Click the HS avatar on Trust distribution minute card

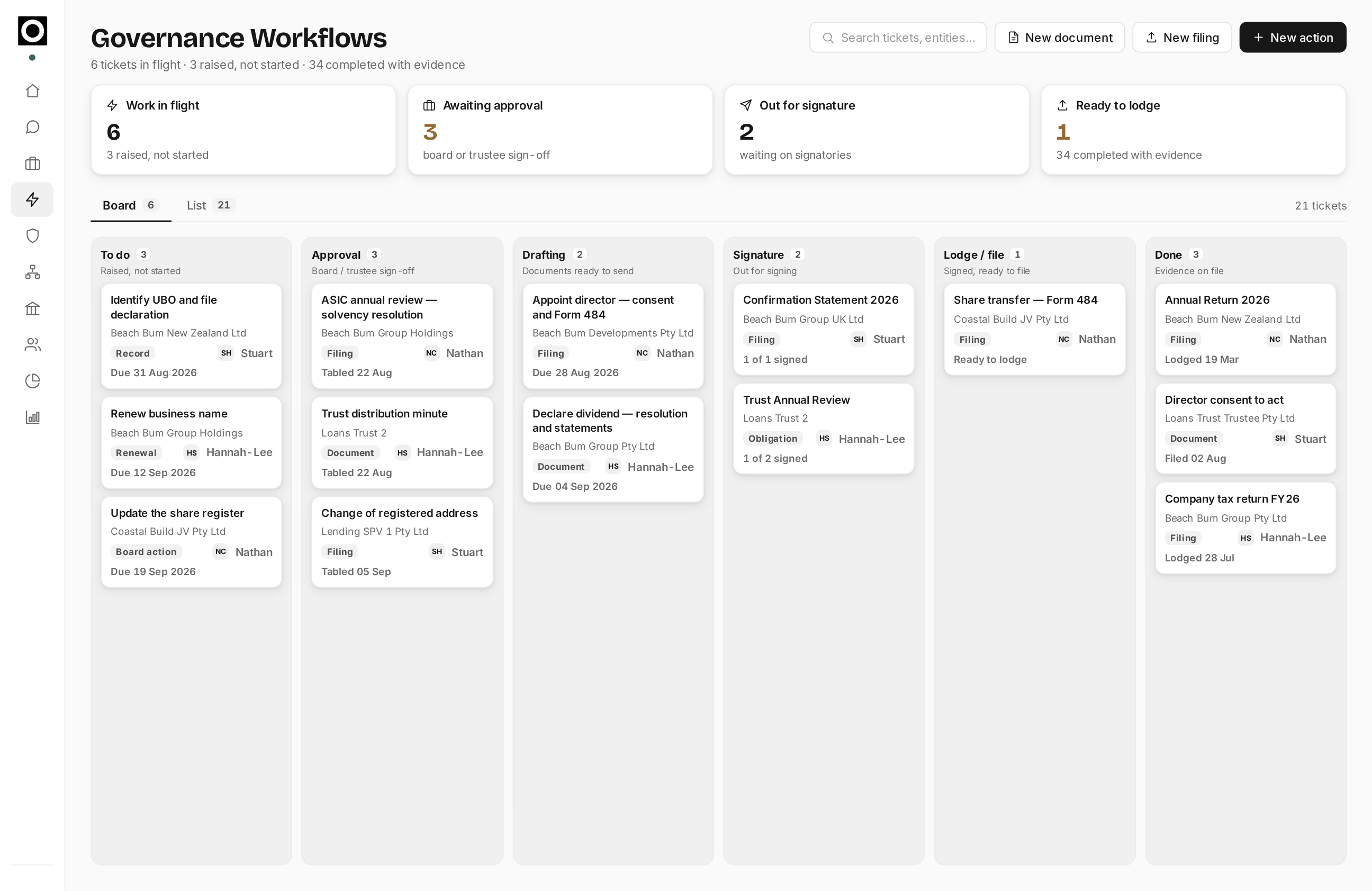click(402, 453)
